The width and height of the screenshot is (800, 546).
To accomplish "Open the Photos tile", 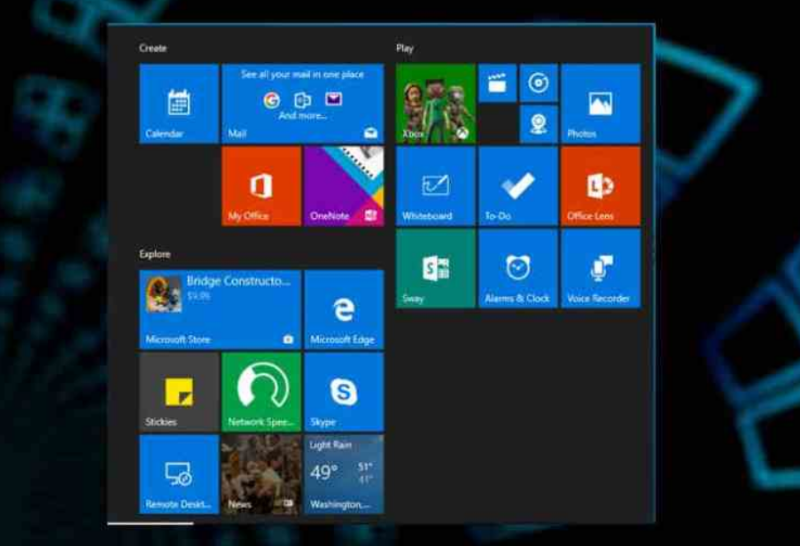I will point(600,103).
